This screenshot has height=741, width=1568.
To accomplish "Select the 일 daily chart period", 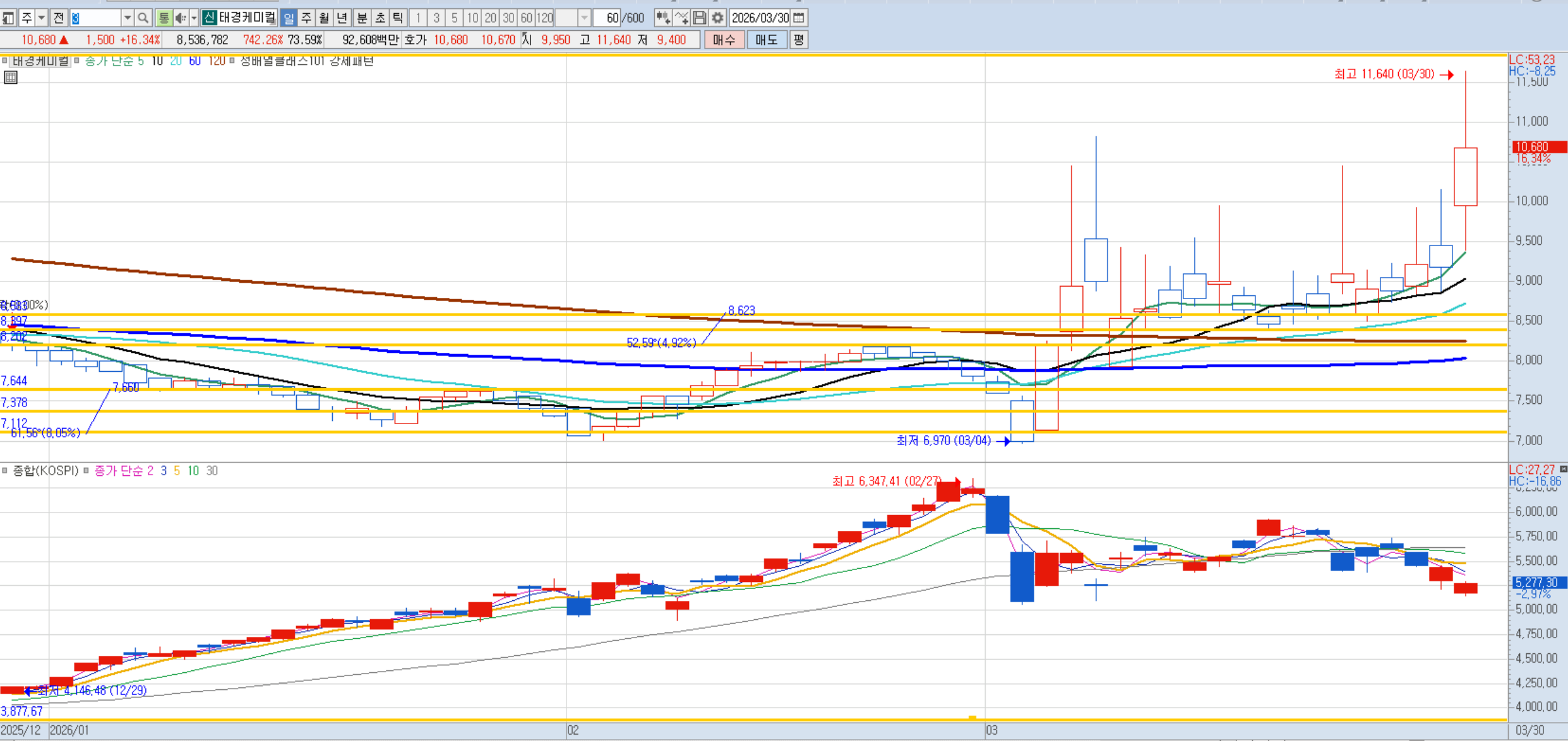I will coord(289,18).
